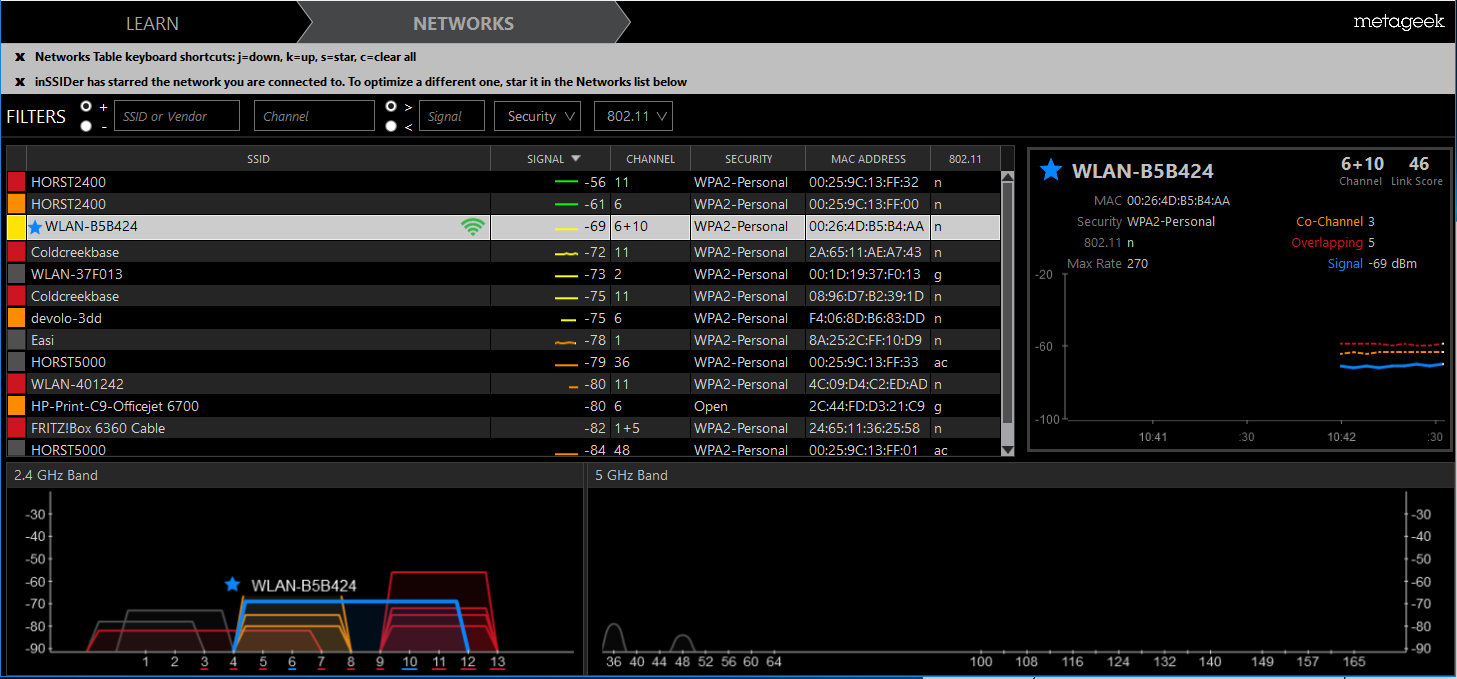Select the HP-Print-C9-Officejet 6700 row

503,406
